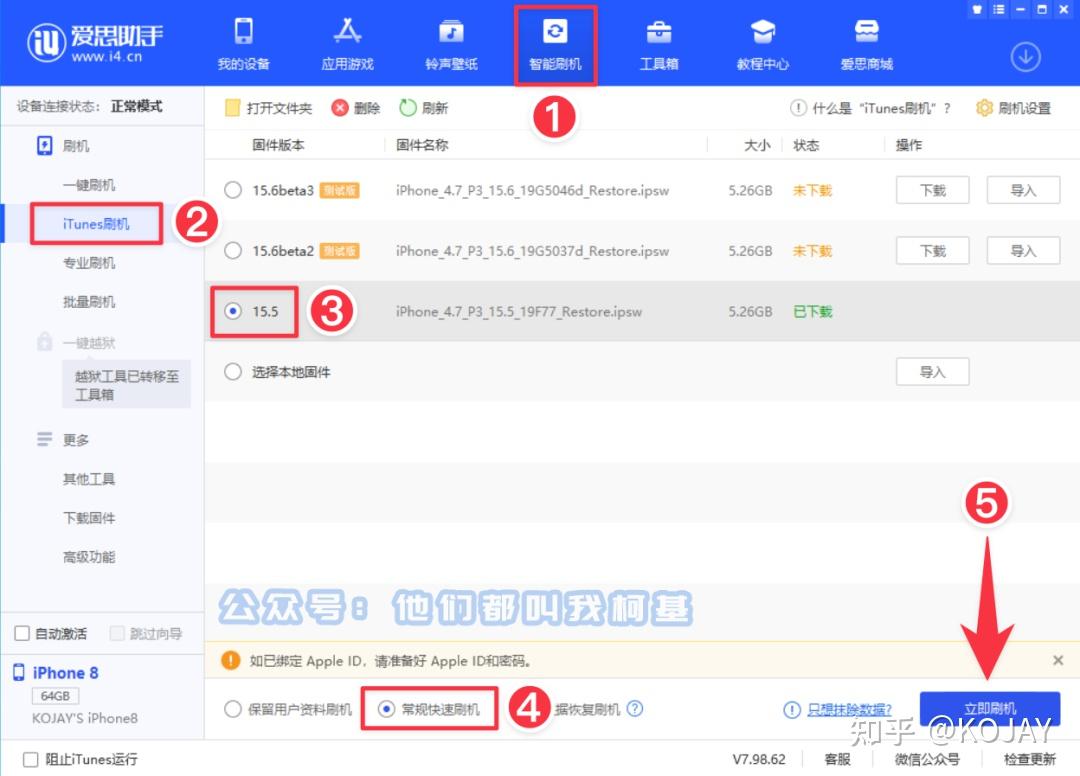Click 检查更新 in the status bar
The width and height of the screenshot is (1080, 776).
(1030, 759)
